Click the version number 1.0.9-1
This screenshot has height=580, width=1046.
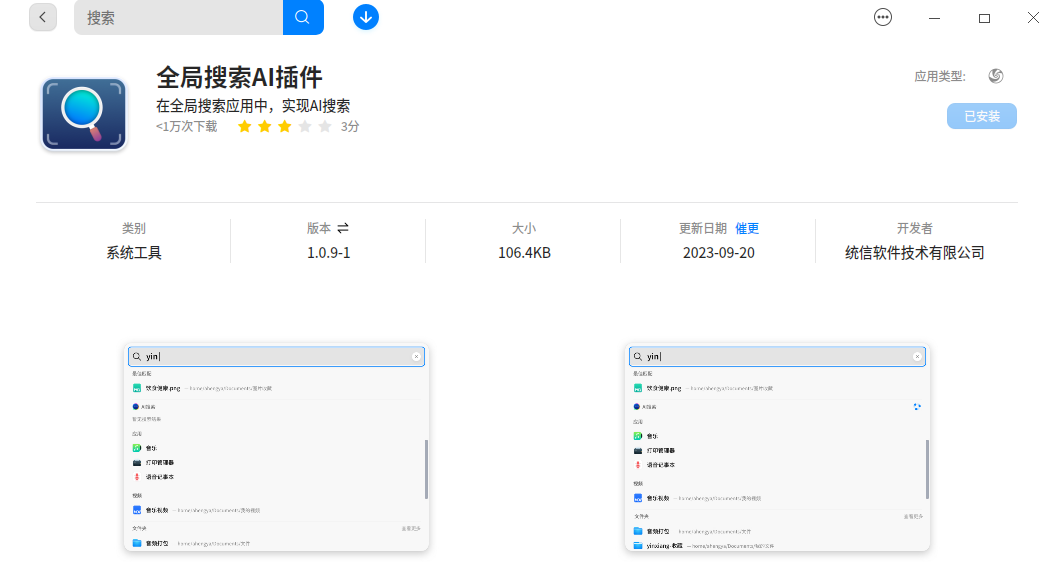click(328, 253)
